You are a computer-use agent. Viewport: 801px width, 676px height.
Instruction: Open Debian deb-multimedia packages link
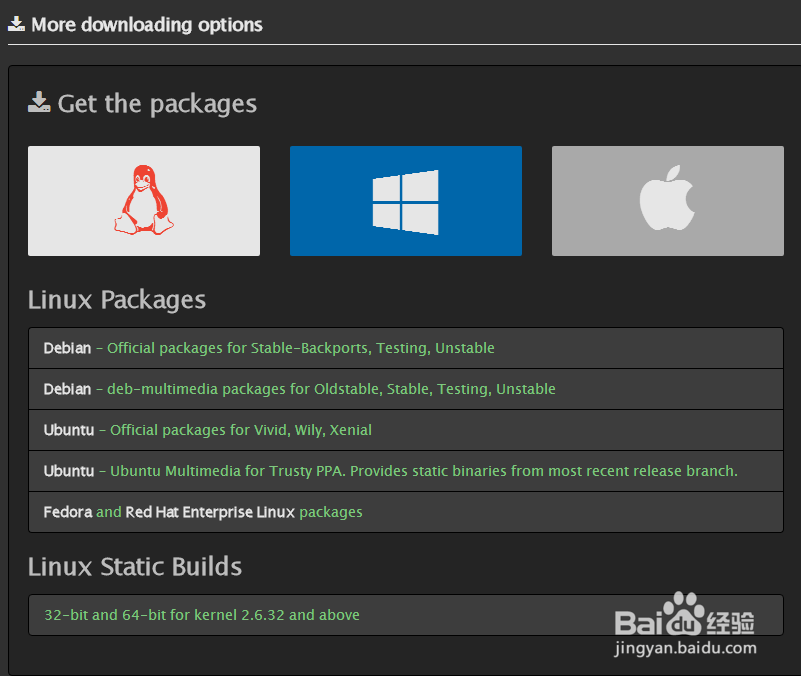coord(406,389)
